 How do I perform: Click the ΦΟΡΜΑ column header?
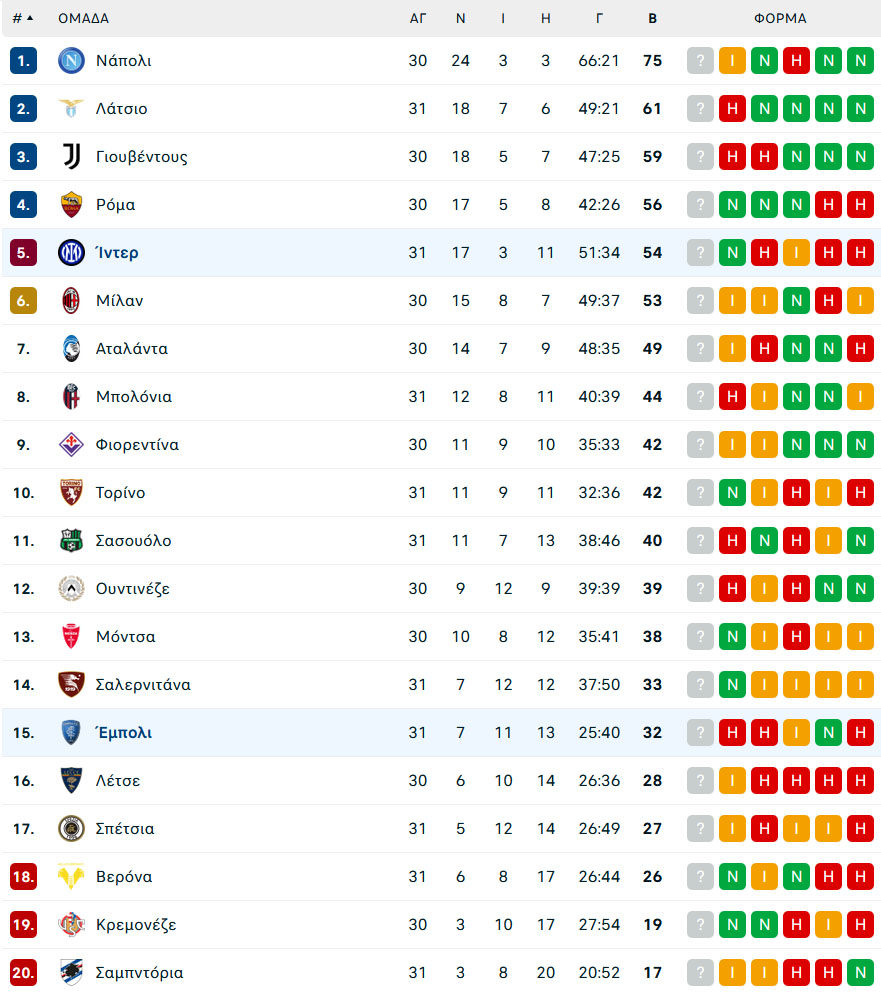[780, 18]
